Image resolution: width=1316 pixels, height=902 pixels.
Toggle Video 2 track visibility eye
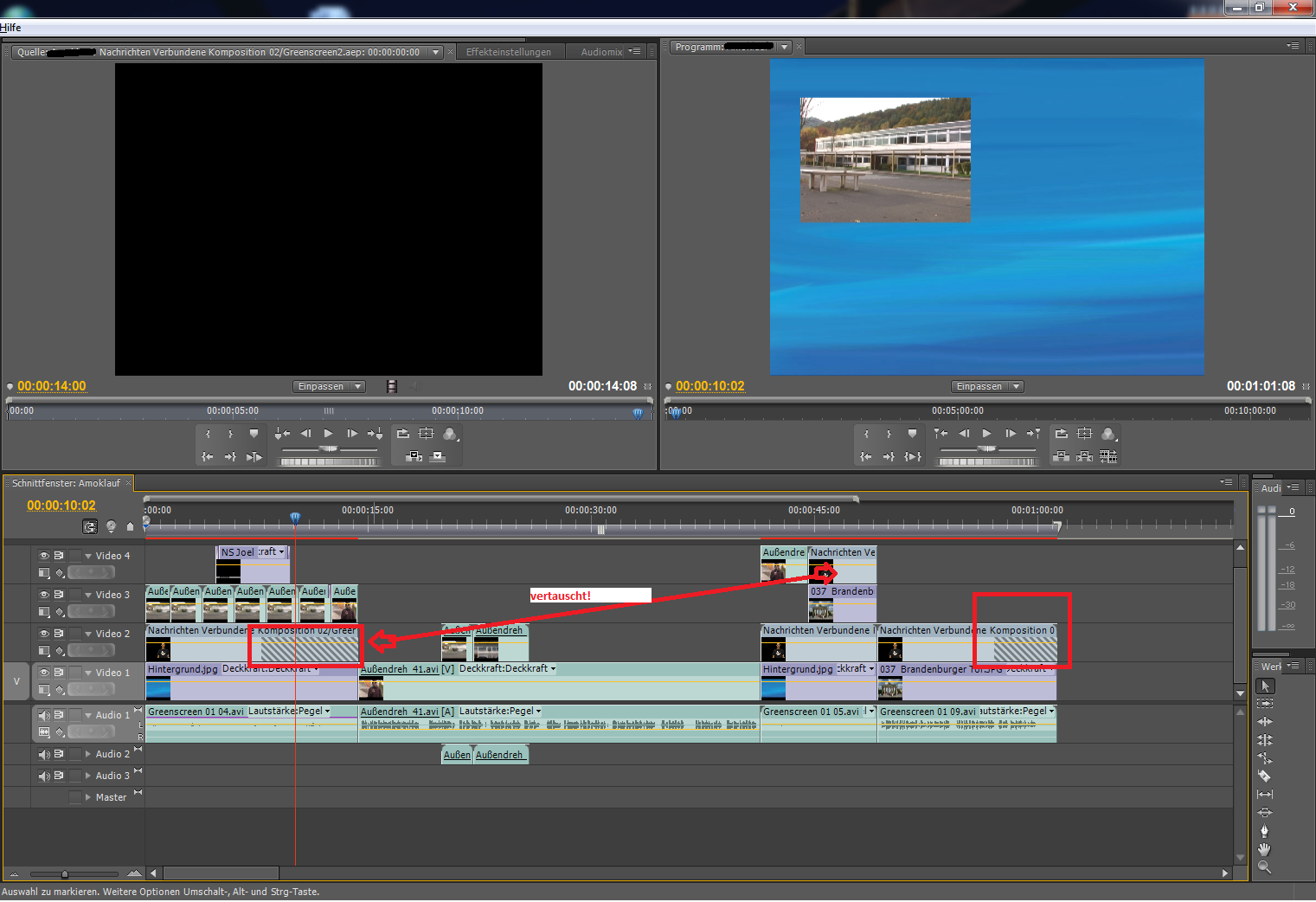pyautogui.click(x=44, y=634)
